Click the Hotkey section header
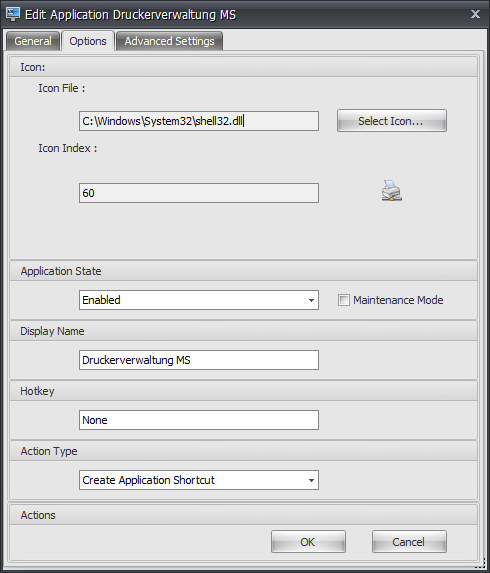The image size is (490, 573). click(243, 391)
